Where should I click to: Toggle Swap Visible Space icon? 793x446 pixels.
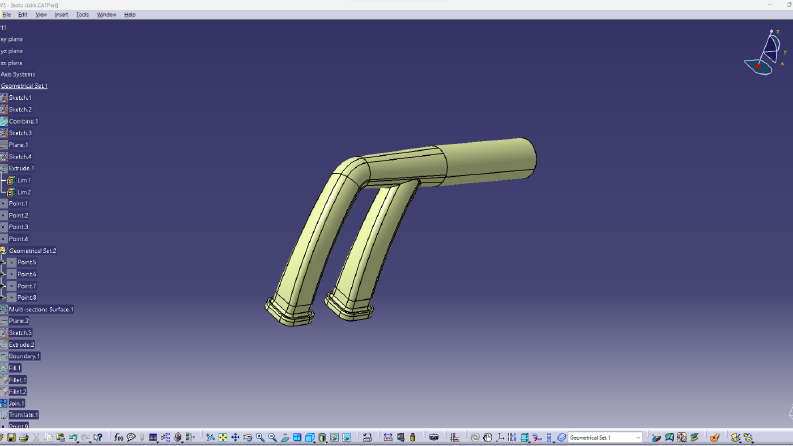pos(346,437)
